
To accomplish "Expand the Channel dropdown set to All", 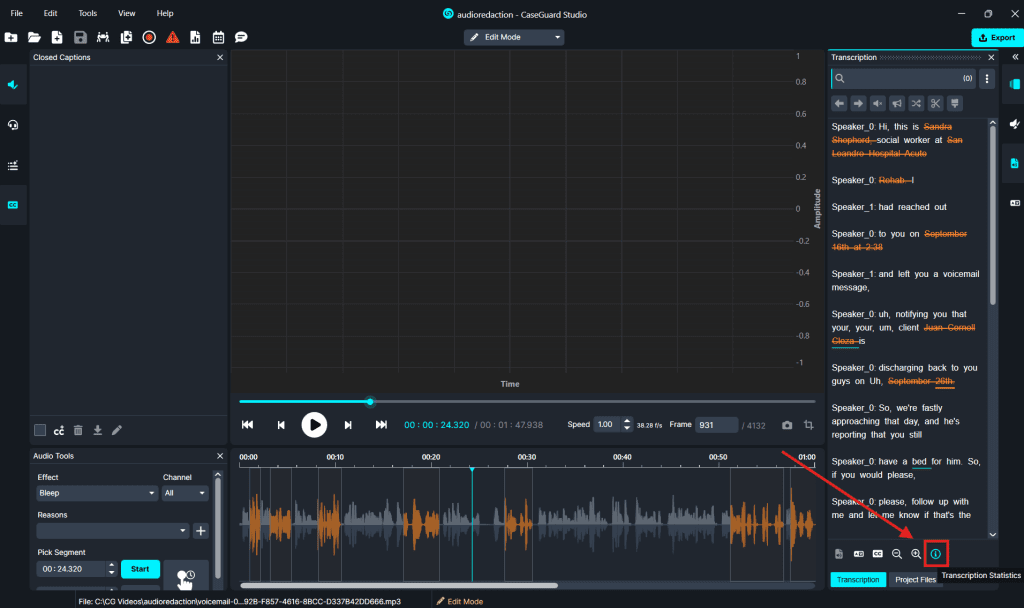I will [x=186, y=493].
